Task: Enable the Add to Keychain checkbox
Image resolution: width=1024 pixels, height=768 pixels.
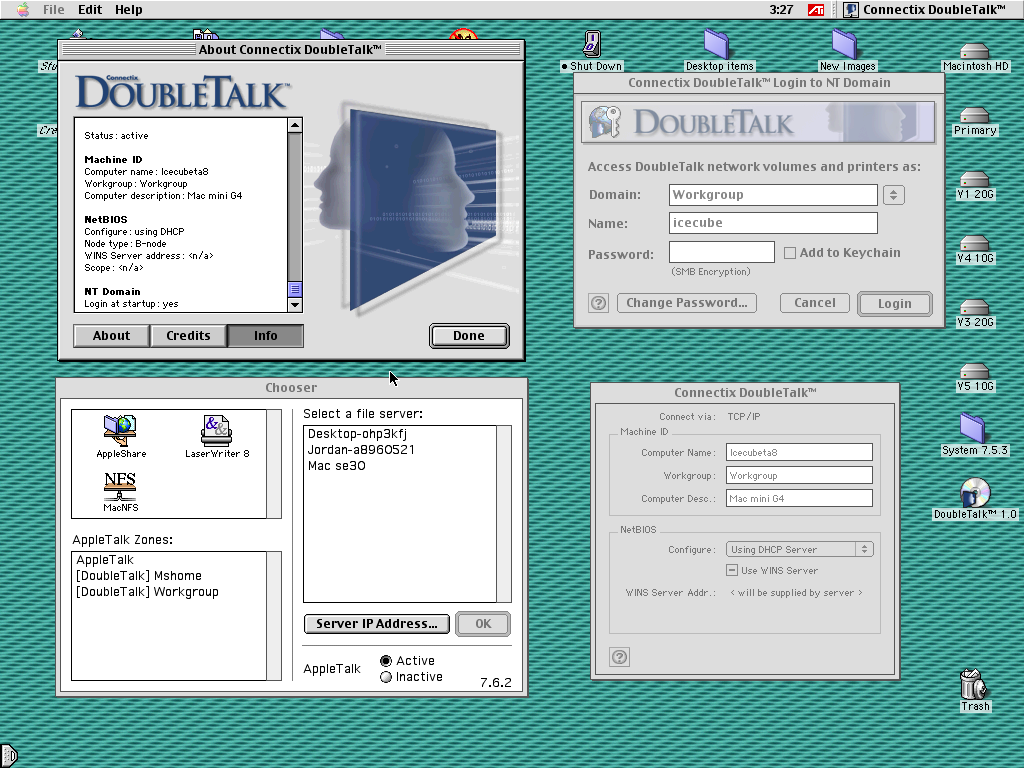Action: click(x=790, y=253)
